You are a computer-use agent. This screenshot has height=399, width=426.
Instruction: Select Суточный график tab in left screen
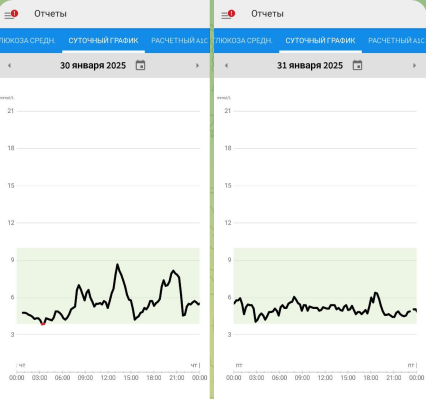click(x=103, y=41)
